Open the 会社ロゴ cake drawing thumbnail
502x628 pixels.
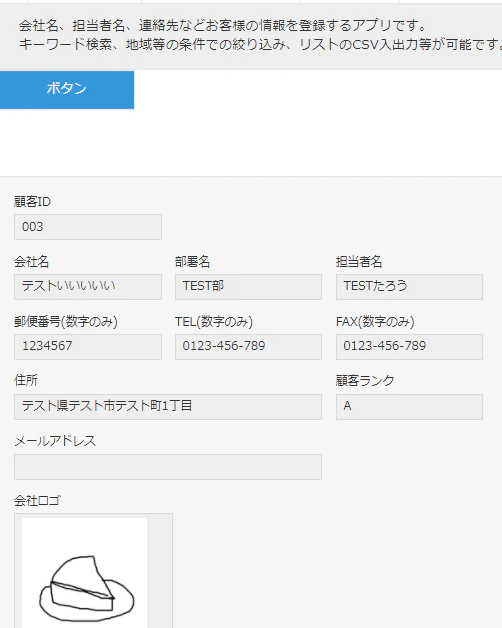point(85,573)
